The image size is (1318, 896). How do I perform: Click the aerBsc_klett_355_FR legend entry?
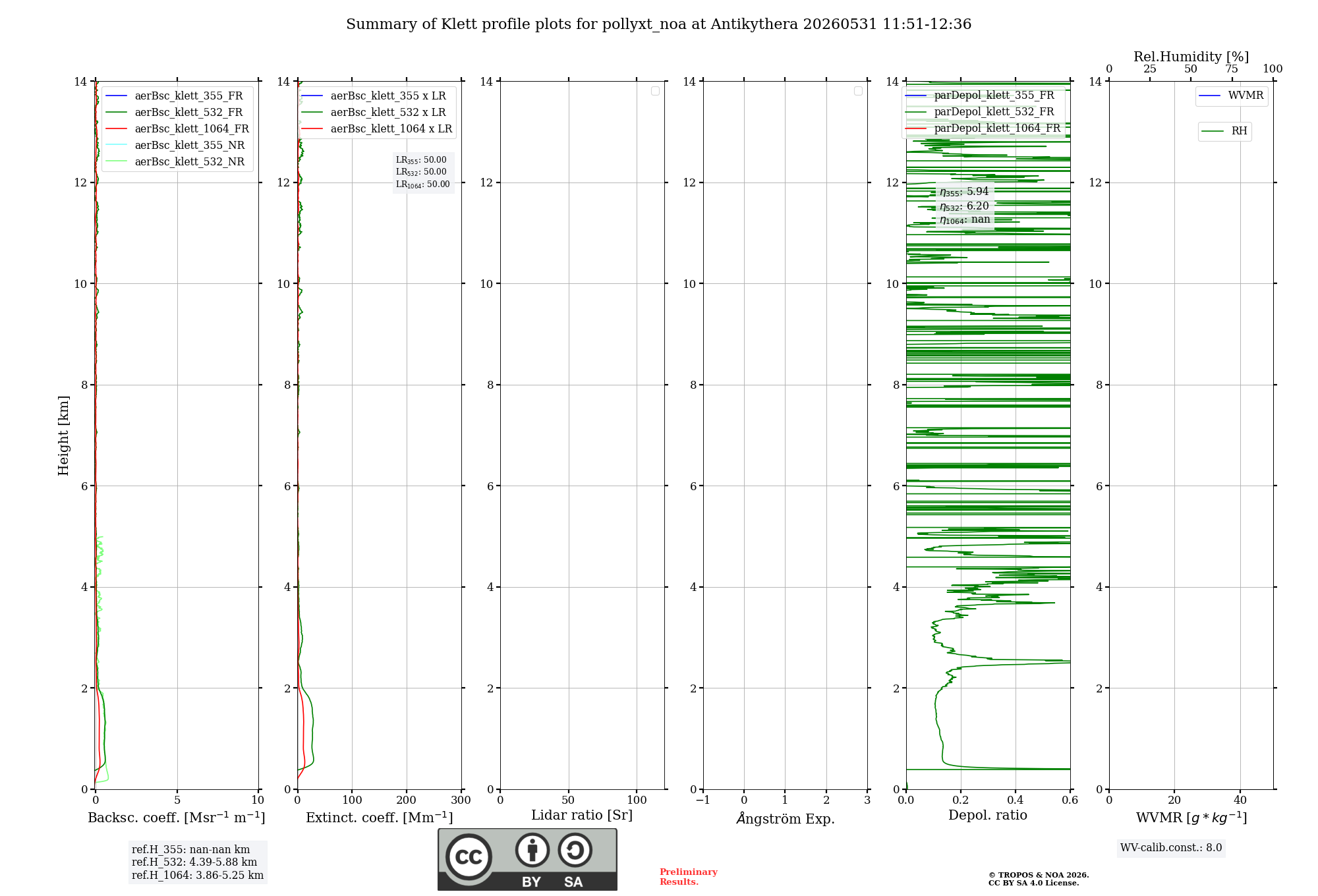coord(175,96)
